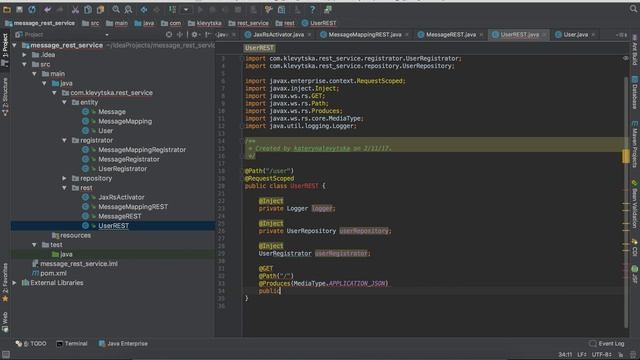
Task: Open the TODO tool window
Action: pyautogui.click(x=31, y=344)
